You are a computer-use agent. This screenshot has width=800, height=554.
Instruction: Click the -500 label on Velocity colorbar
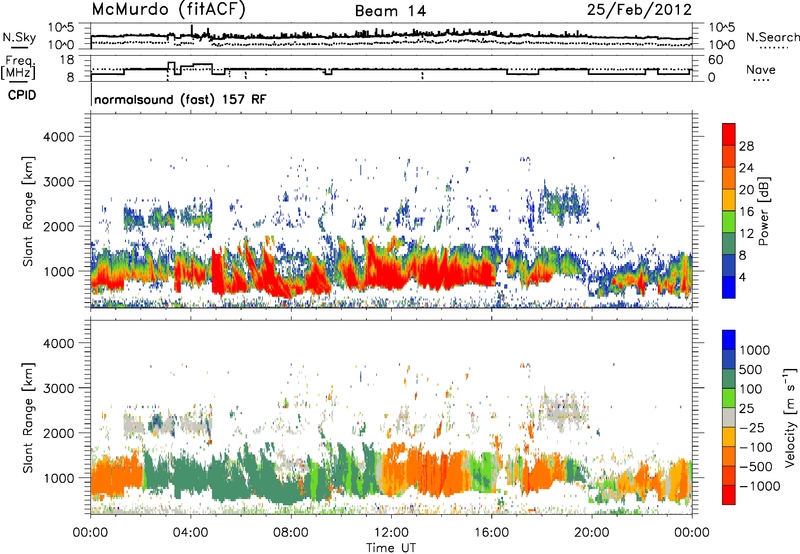[756, 466]
